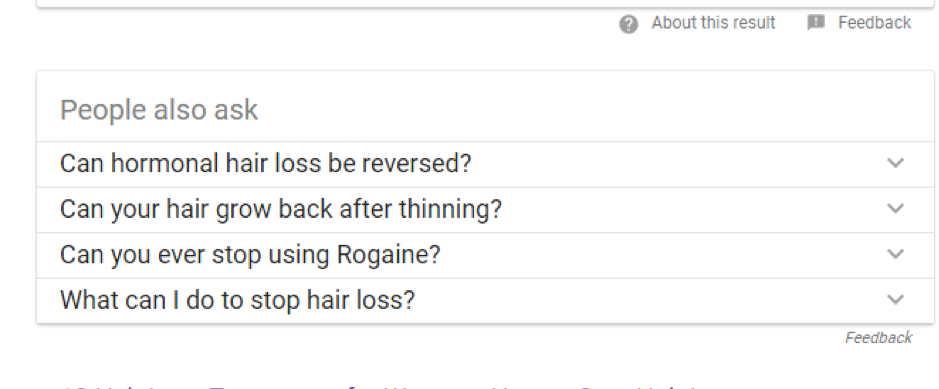Open 'Can hormonal hair loss be reversed?' question
Image resolution: width=939 pixels, height=389 pixels.
point(477,164)
